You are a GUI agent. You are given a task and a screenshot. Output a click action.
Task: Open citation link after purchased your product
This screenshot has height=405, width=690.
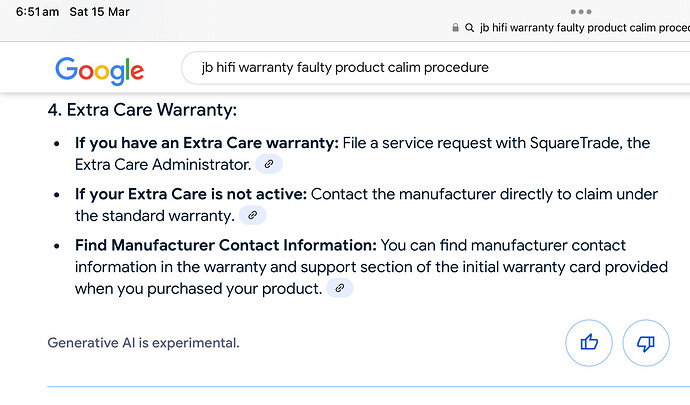click(x=339, y=288)
